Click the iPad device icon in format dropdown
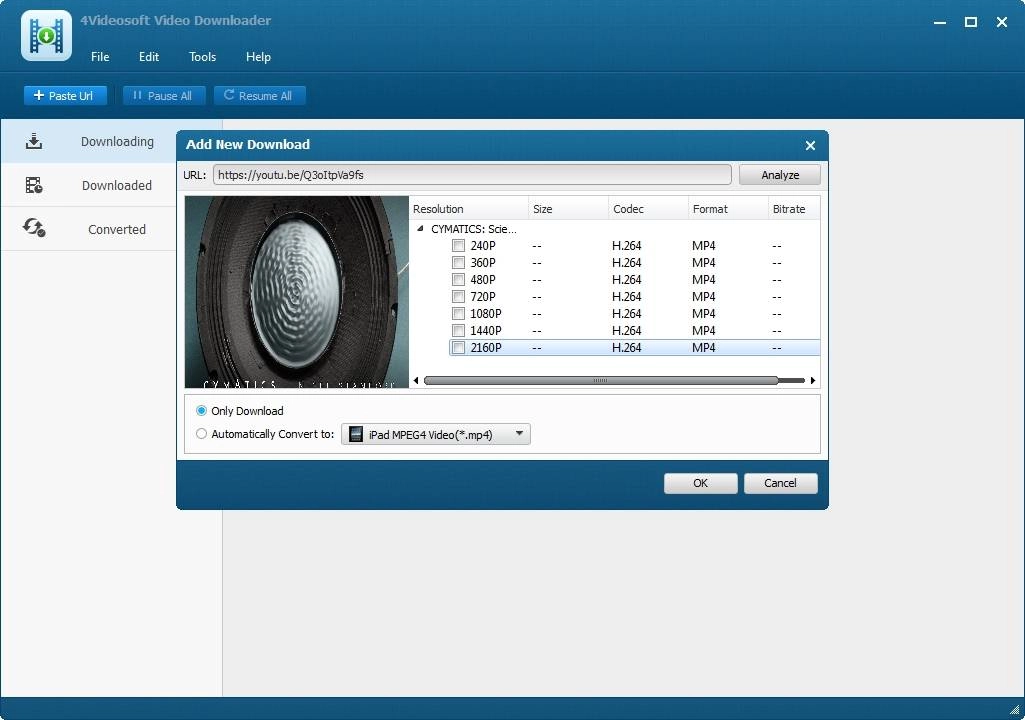This screenshot has height=720, width=1025. (x=356, y=434)
